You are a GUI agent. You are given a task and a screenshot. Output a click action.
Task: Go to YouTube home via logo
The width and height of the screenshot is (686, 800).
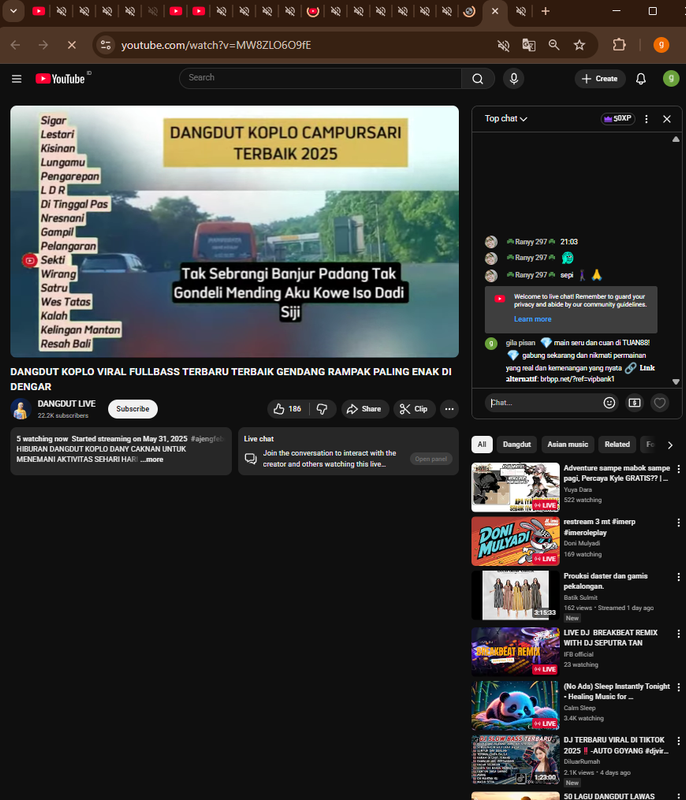point(60,79)
